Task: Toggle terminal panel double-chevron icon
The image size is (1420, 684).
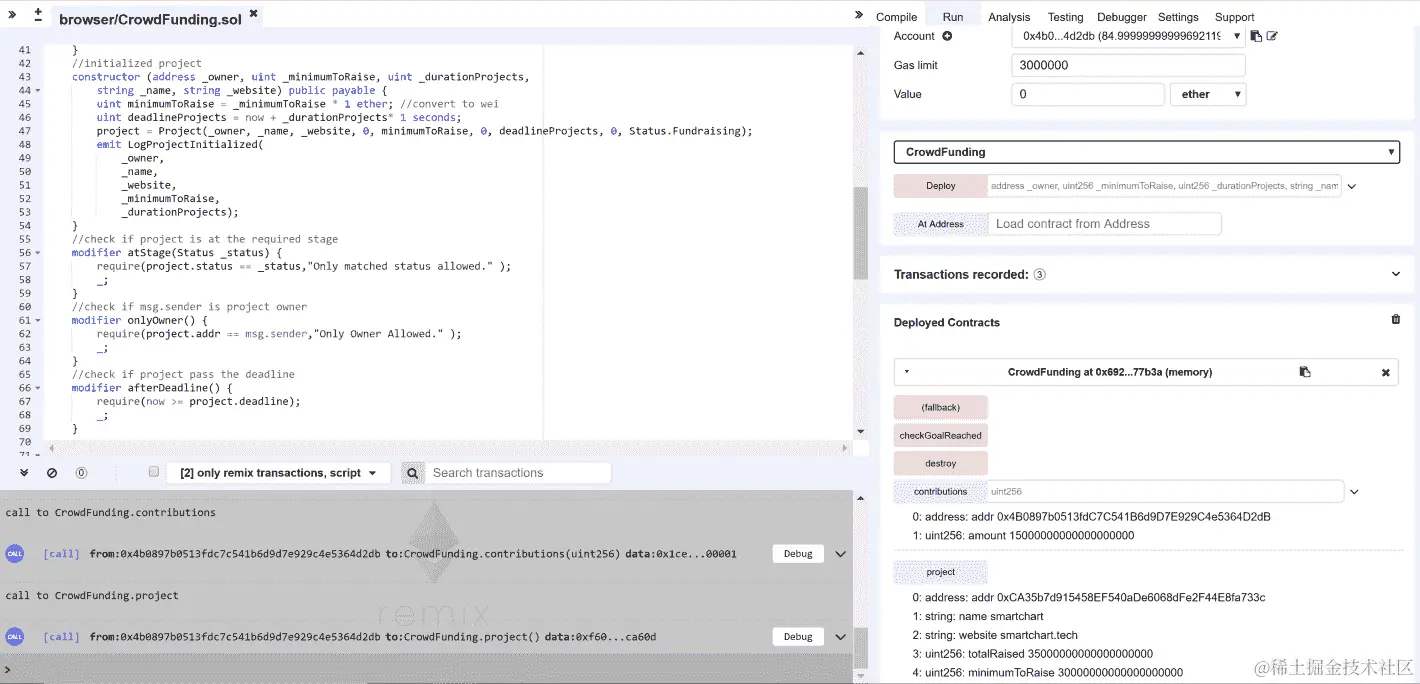Action: [x=25, y=472]
